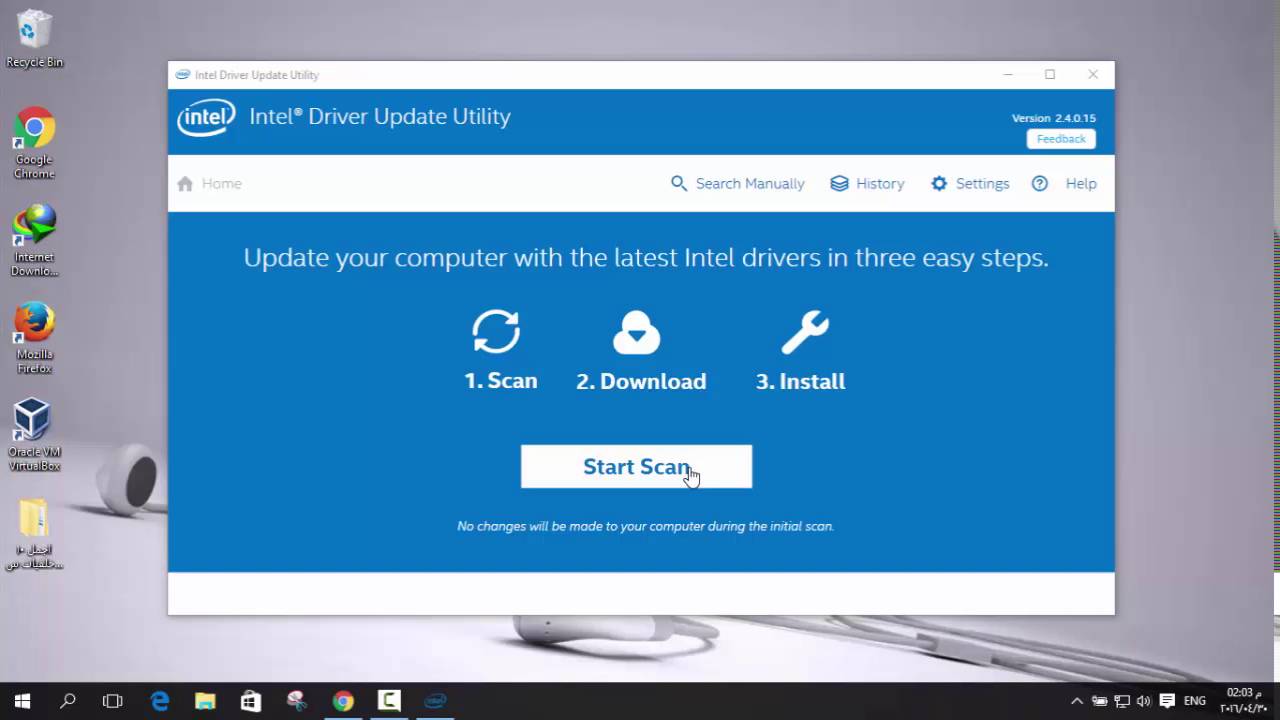Screen dimensions: 1280x720
Task: Open Settings in Intel utility
Action: 970,184
